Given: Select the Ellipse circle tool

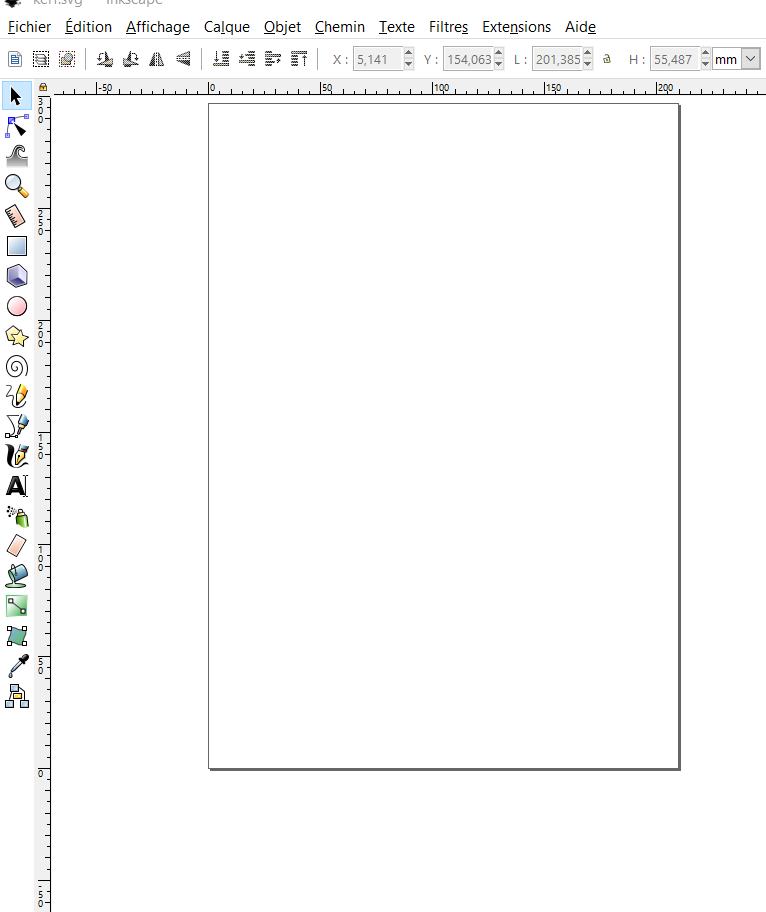Looking at the screenshot, I should pos(16,306).
